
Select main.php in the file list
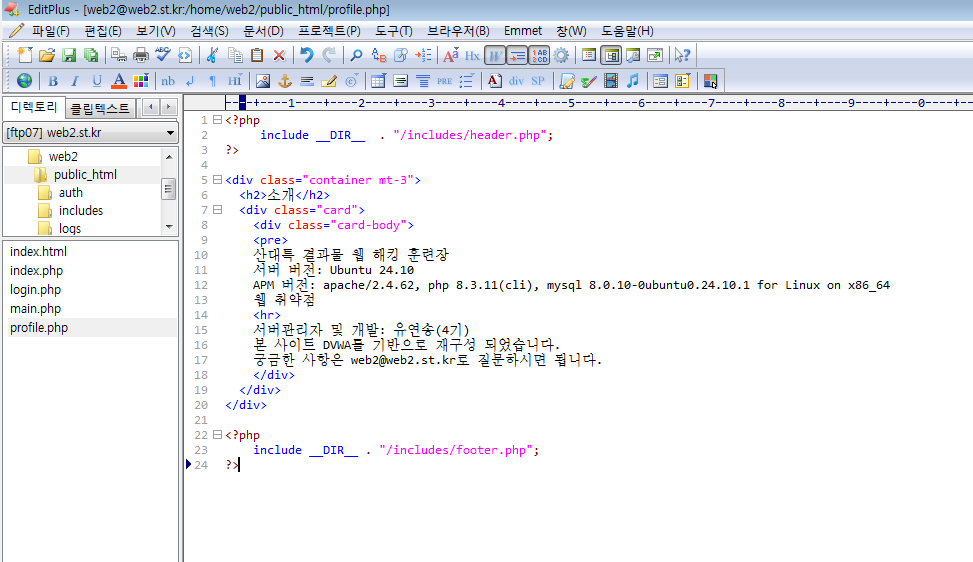[x=35, y=309]
